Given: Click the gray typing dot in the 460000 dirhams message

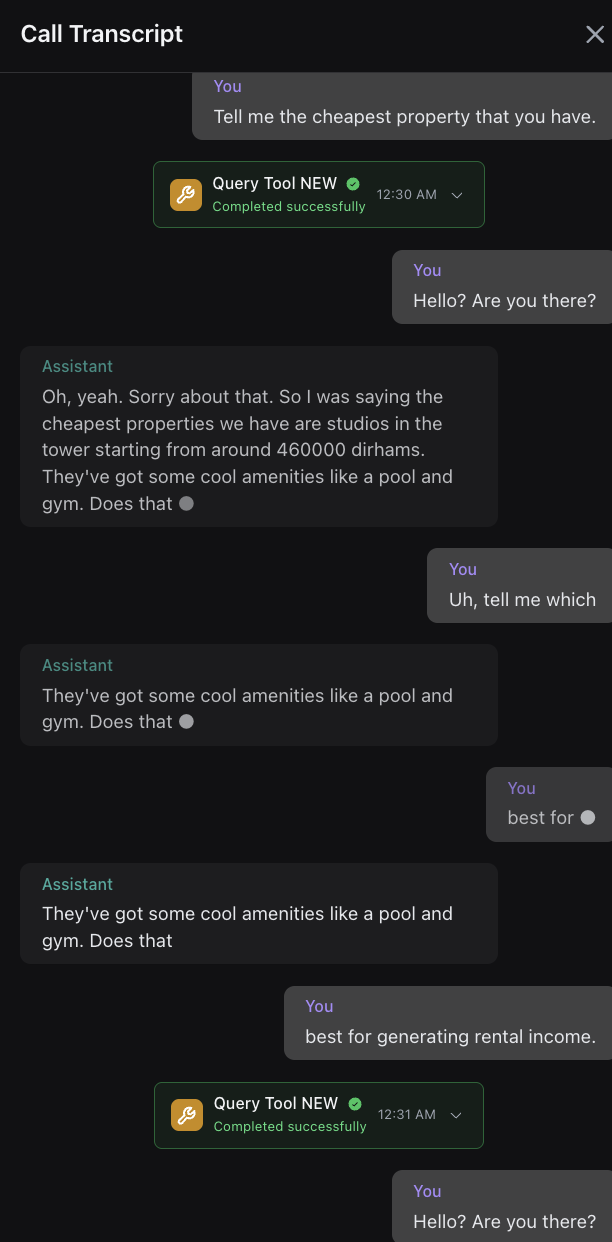Looking at the screenshot, I should (186, 504).
